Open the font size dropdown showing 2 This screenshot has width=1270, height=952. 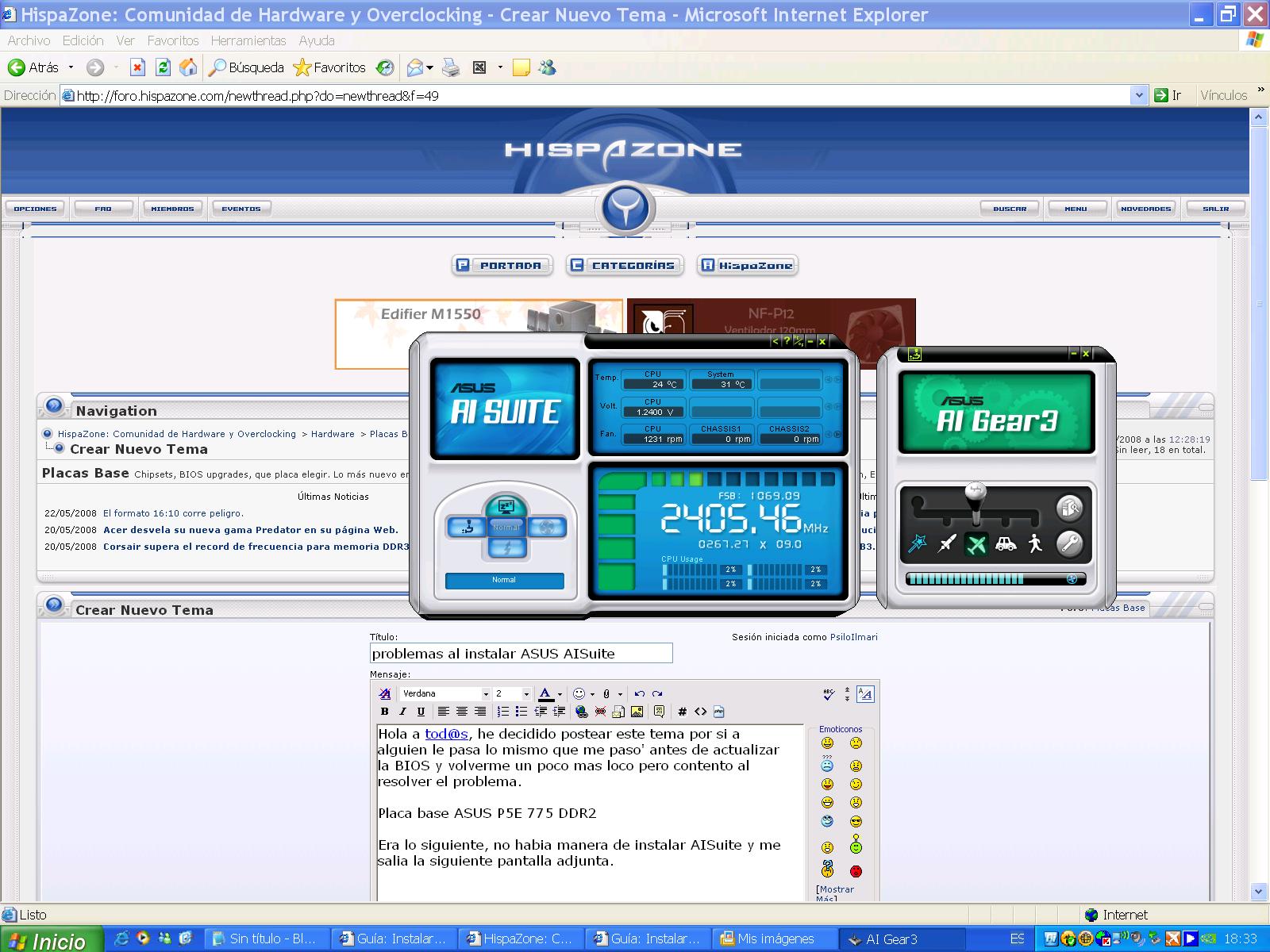(x=525, y=694)
